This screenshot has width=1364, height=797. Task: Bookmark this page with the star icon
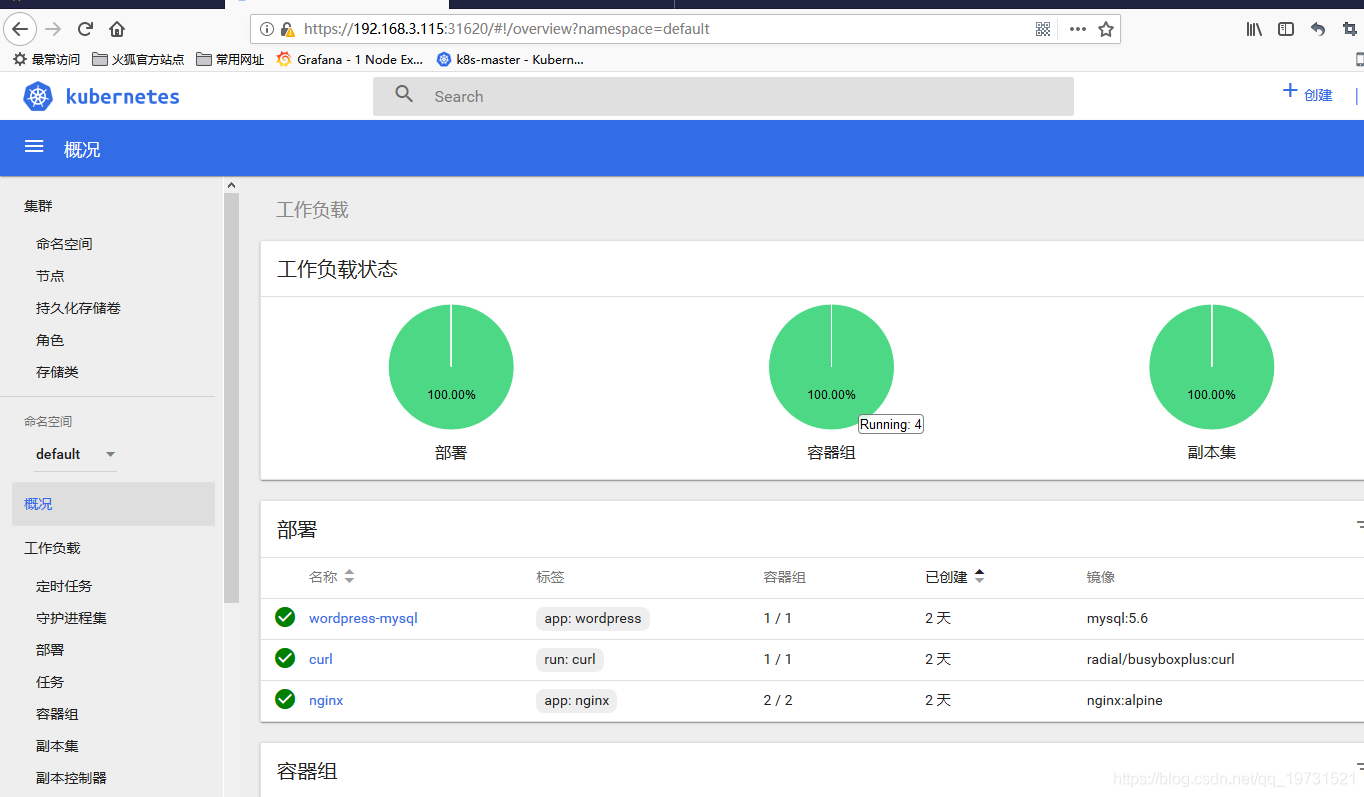coord(1106,29)
